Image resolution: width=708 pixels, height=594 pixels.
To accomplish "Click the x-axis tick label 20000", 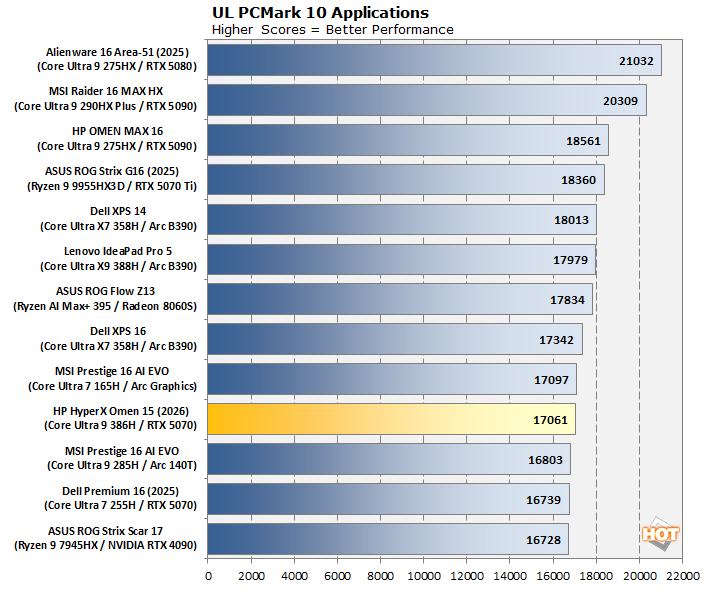I will (x=639, y=576).
